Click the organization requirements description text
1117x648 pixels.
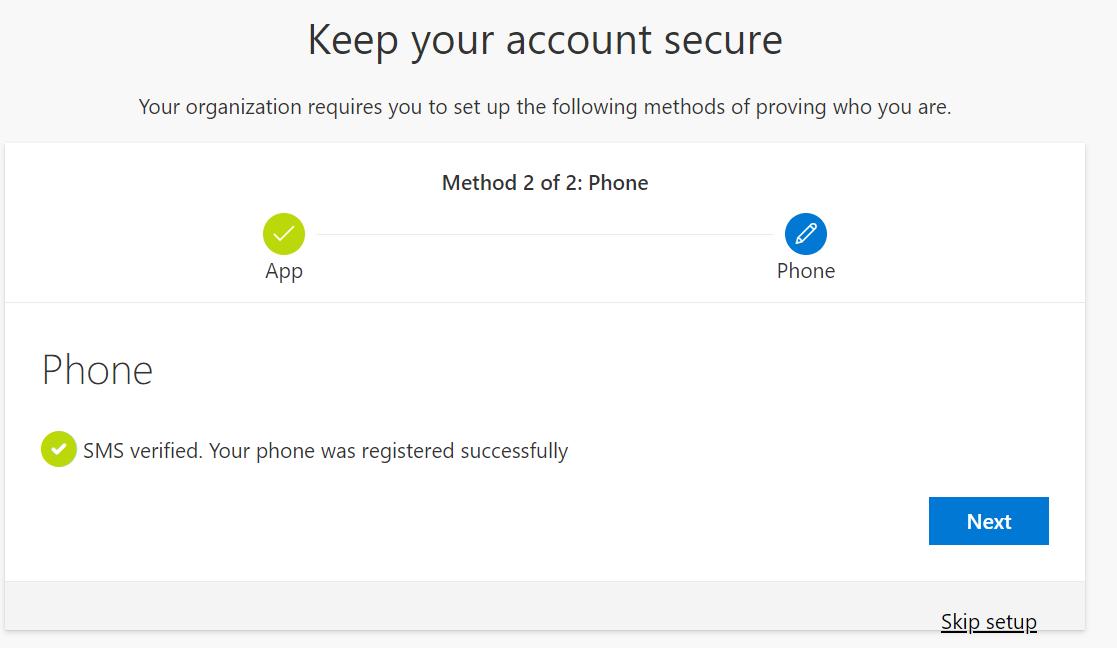point(545,108)
